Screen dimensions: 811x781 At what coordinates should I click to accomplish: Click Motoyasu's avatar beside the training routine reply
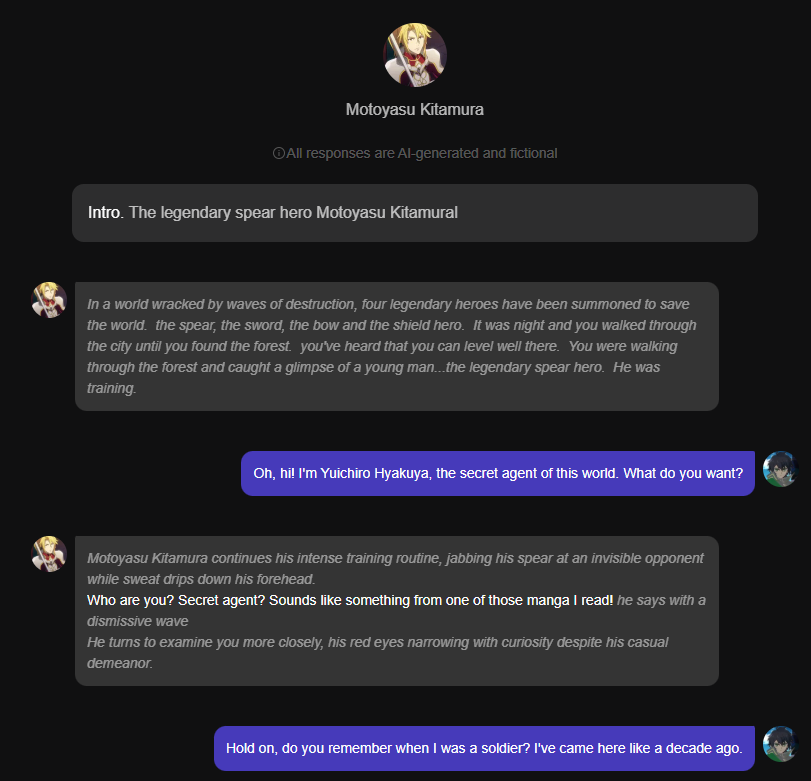pos(49,554)
